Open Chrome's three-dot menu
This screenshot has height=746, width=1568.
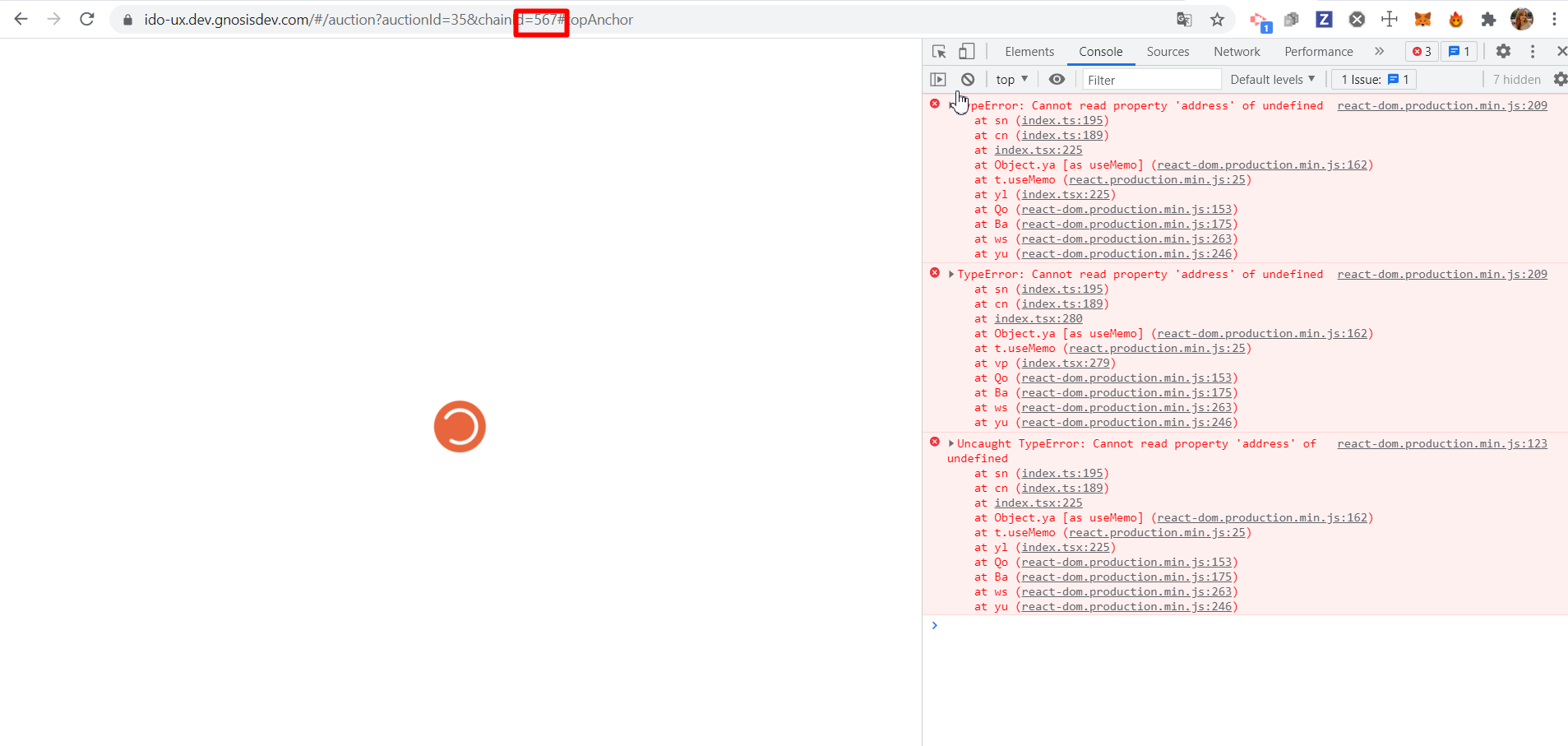[x=1554, y=19]
